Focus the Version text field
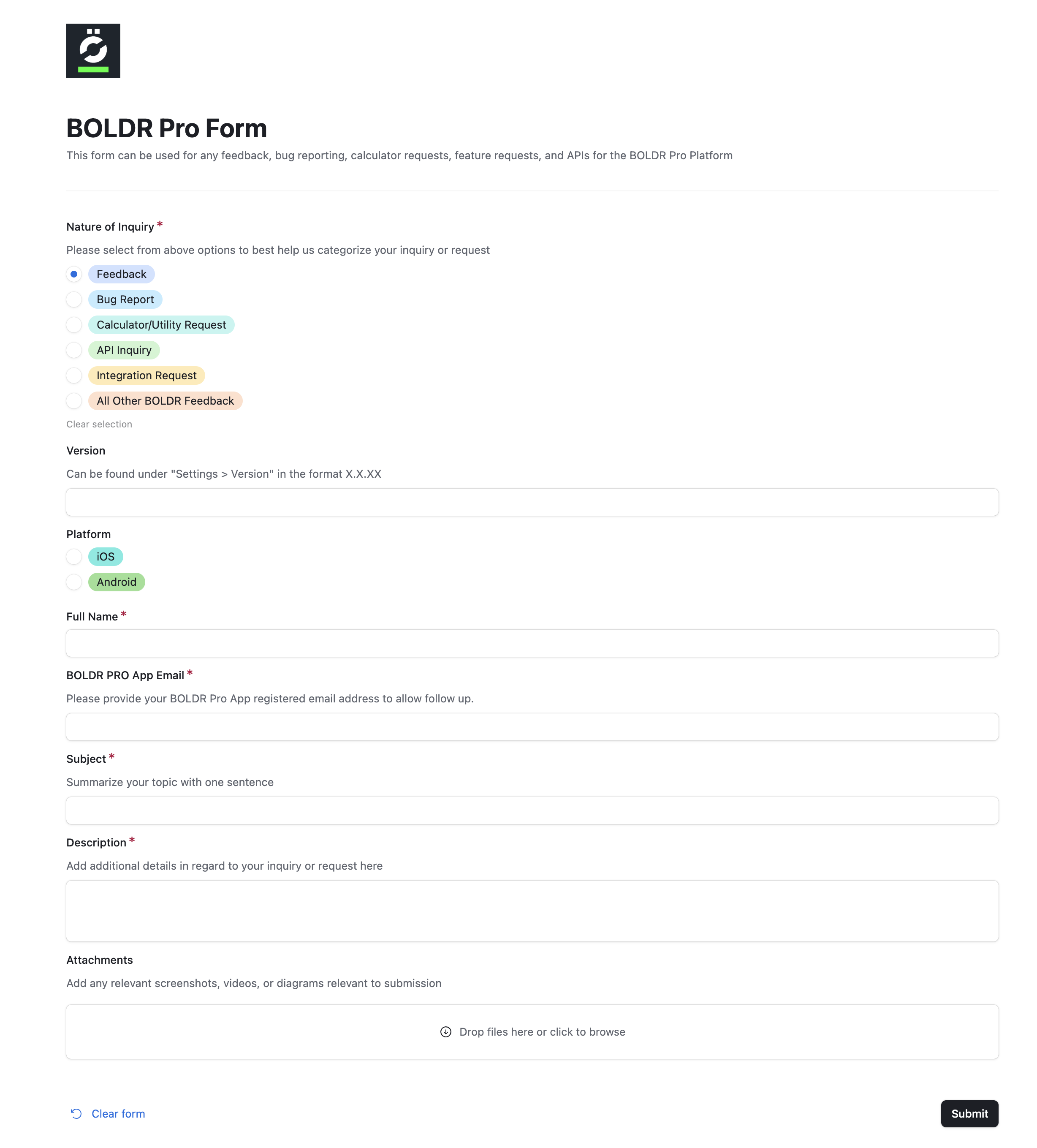 click(x=532, y=502)
